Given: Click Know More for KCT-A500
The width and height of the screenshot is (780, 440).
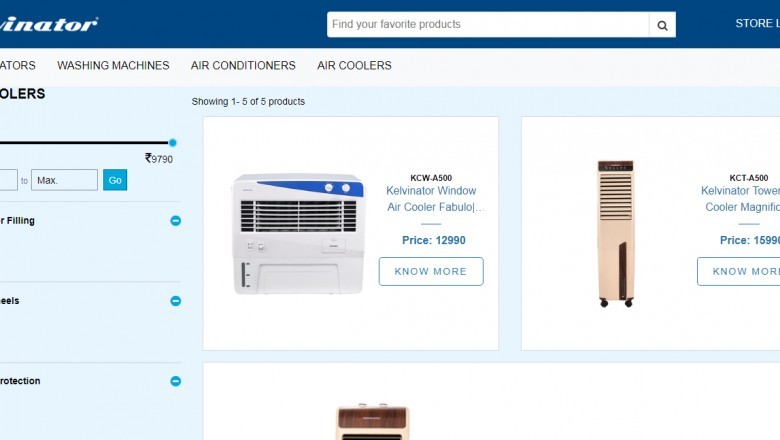Looking at the screenshot, I should pos(739,271).
